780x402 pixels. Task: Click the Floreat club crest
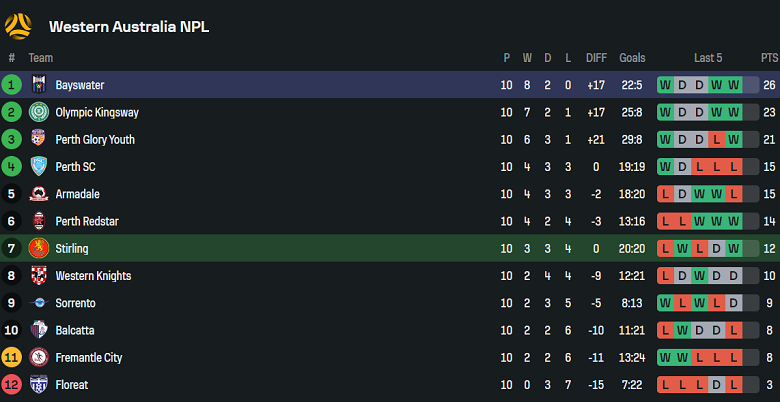point(39,385)
